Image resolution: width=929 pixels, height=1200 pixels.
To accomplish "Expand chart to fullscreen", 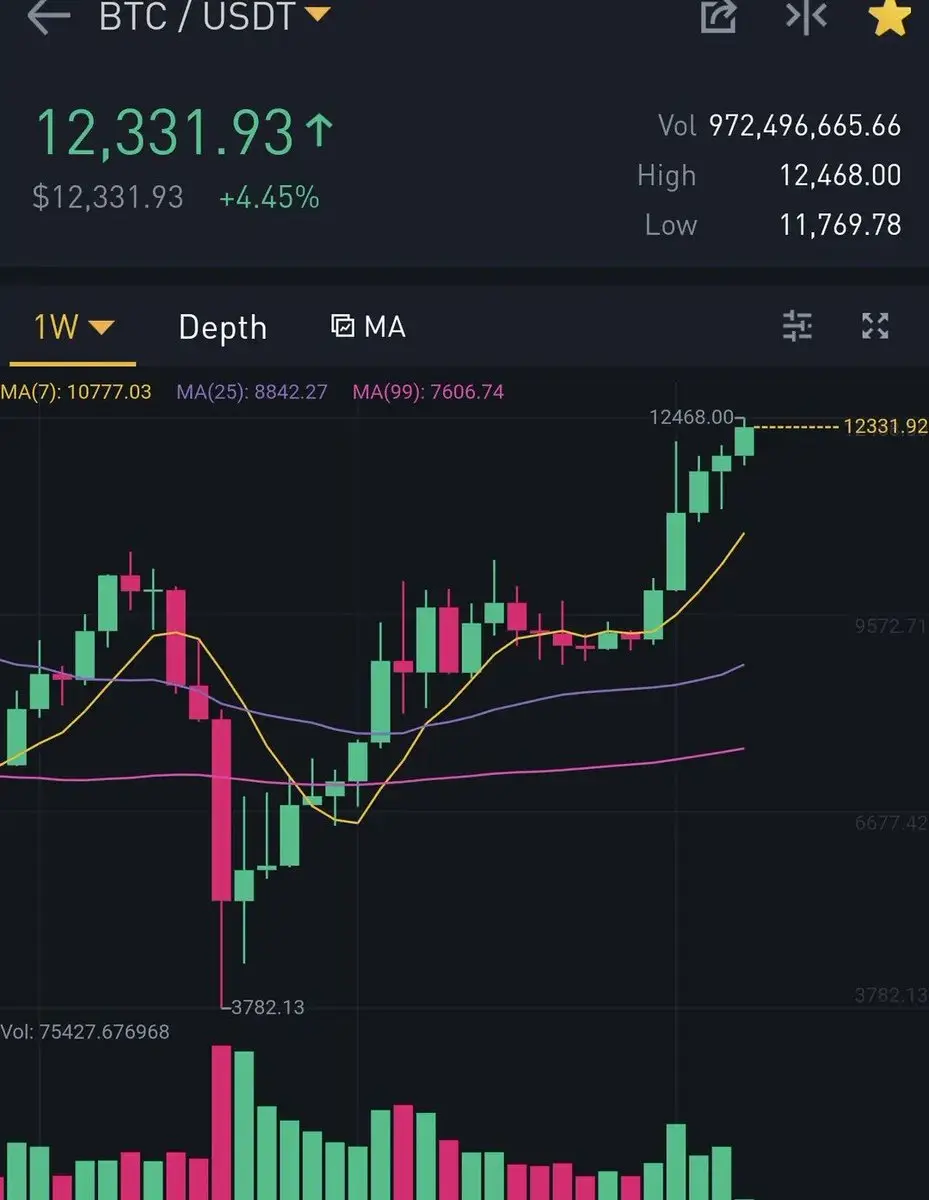I will [875, 326].
